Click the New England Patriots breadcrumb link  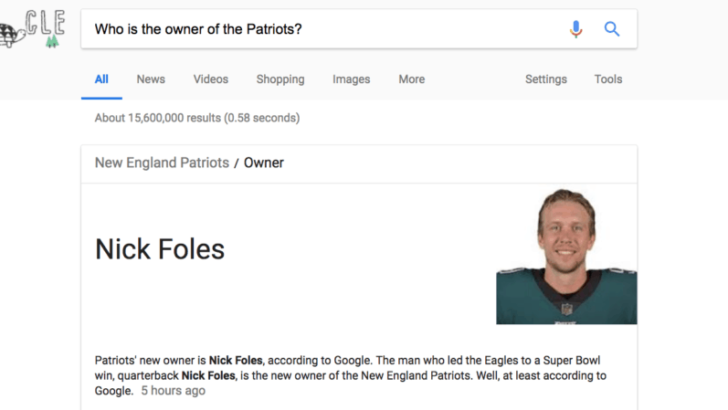(x=162, y=162)
